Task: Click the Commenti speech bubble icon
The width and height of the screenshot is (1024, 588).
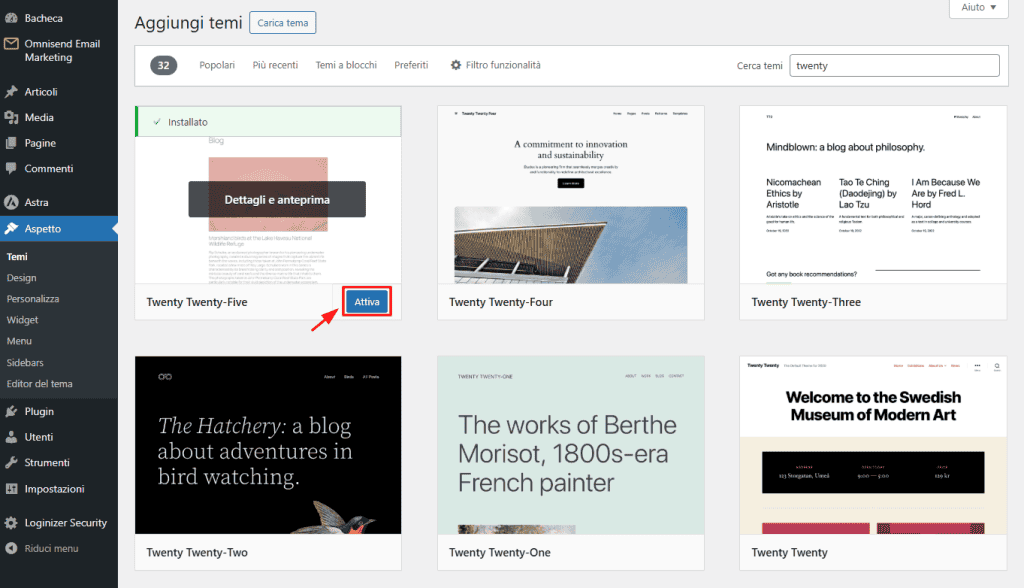Action: tap(11, 169)
